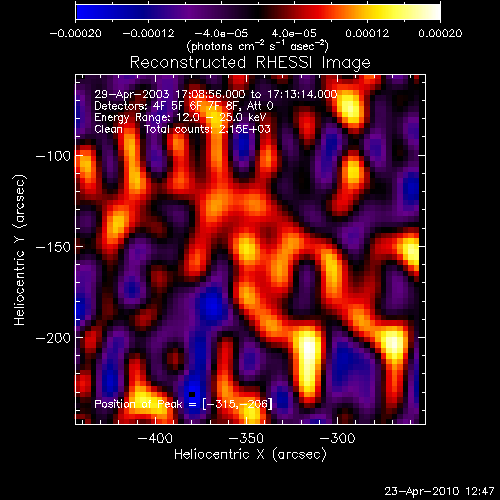Click the 'Heliocentric X (arcsec)' axis title

pyautogui.click(x=250, y=454)
